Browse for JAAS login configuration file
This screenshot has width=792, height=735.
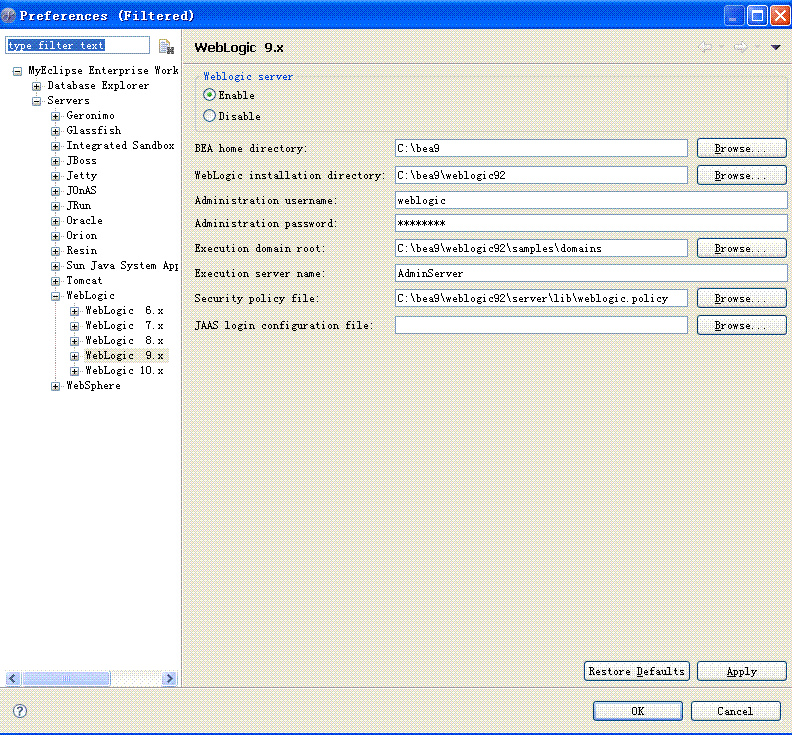741,325
